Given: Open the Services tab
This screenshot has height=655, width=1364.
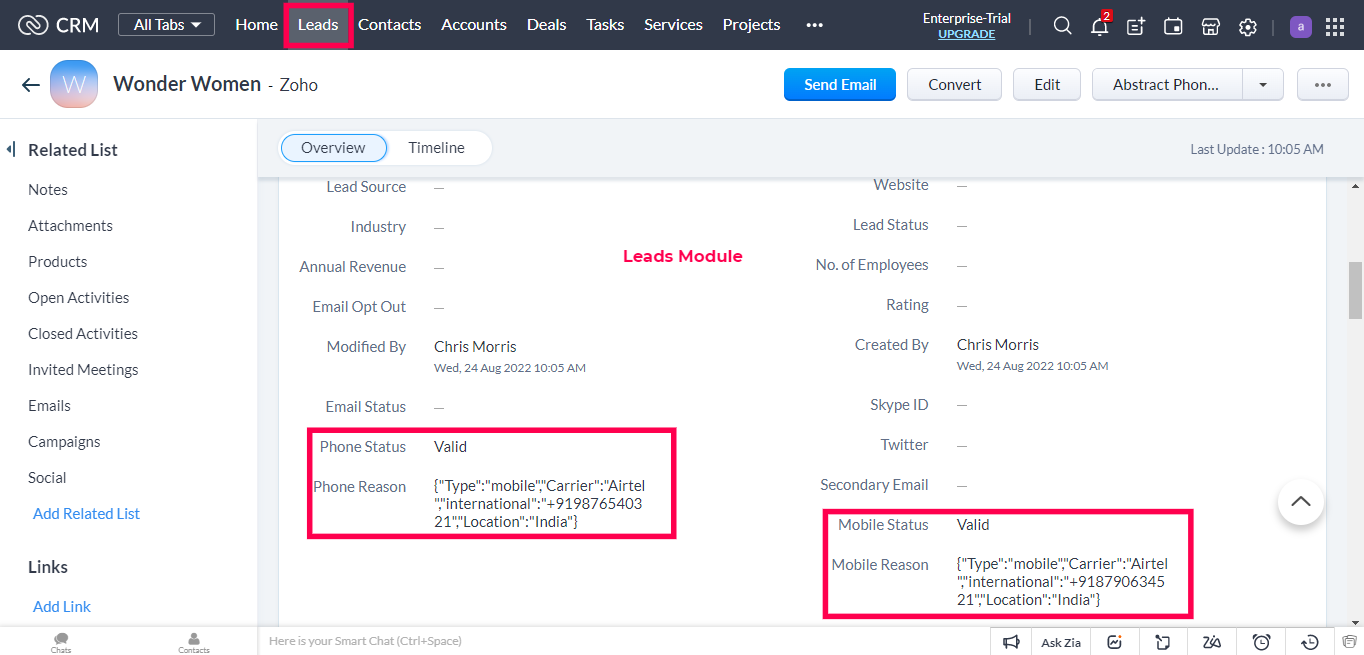Looking at the screenshot, I should (x=673, y=25).
